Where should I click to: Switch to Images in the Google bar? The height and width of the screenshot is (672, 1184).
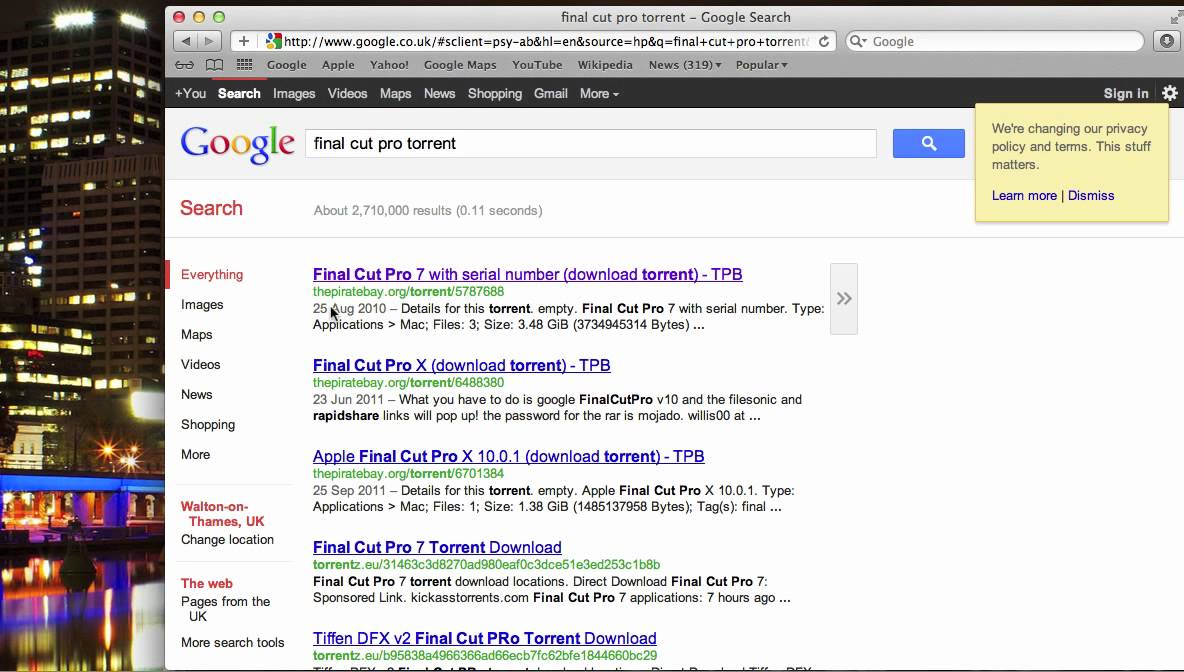[294, 94]
